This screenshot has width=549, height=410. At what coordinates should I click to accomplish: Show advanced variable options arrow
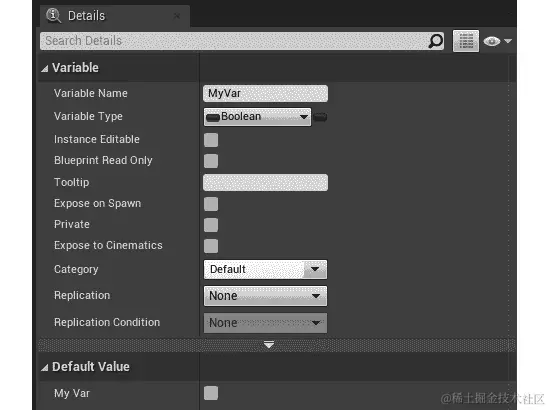pos(269,345)
